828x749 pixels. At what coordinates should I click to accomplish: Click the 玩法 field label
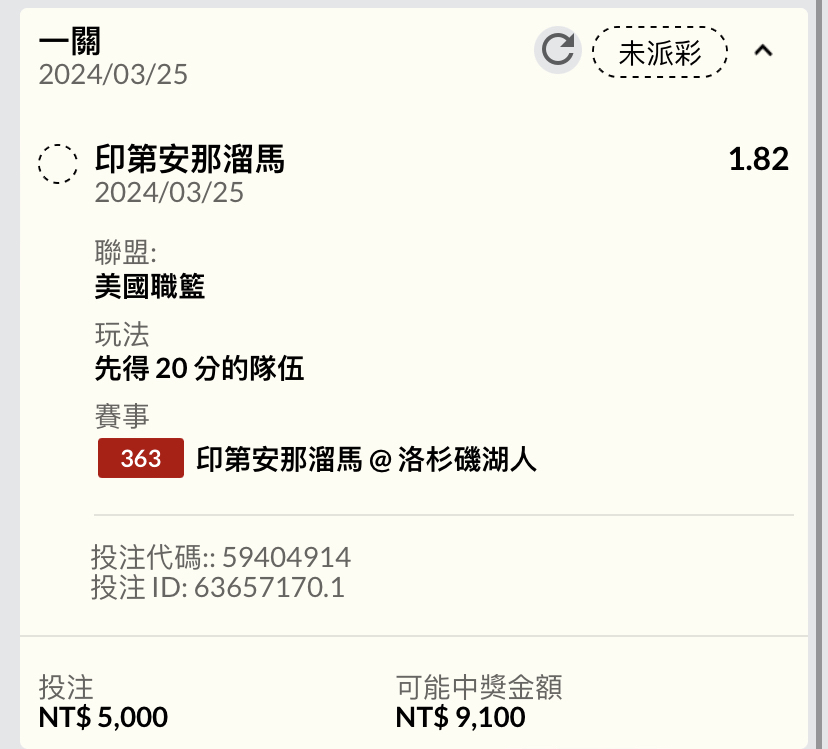pos(121,335)
